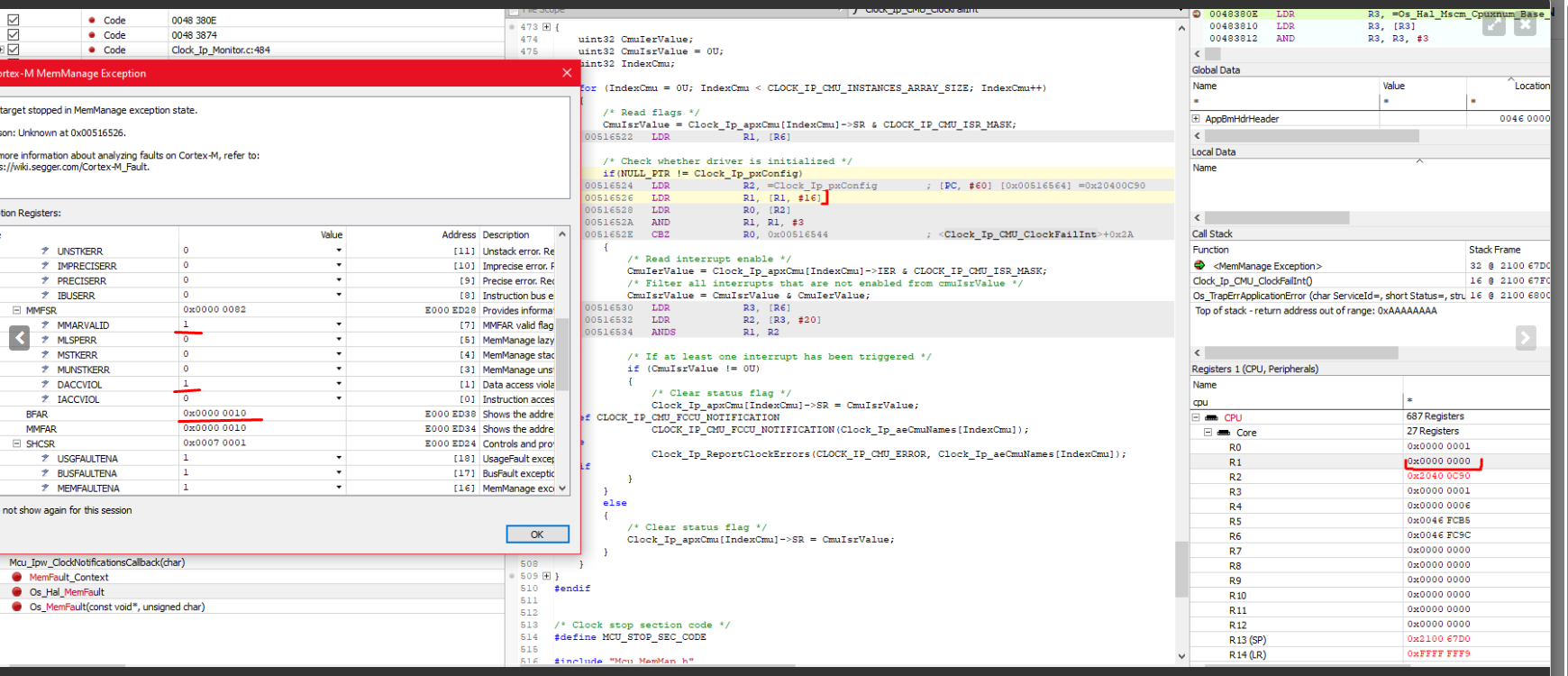
Task: Close the image viewer with the X icon
Action: [x=1525, y=24]
